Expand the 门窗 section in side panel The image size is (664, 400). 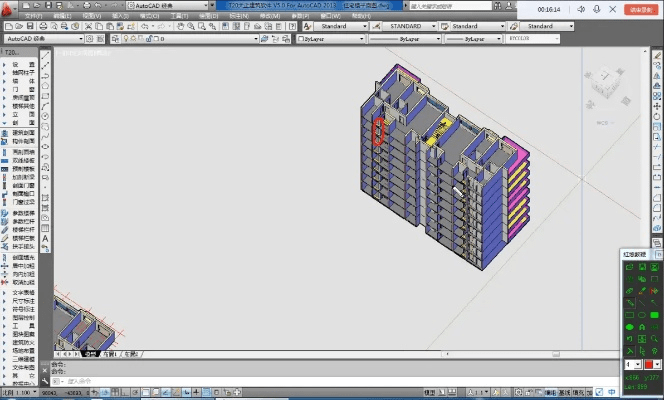point(24,89)
